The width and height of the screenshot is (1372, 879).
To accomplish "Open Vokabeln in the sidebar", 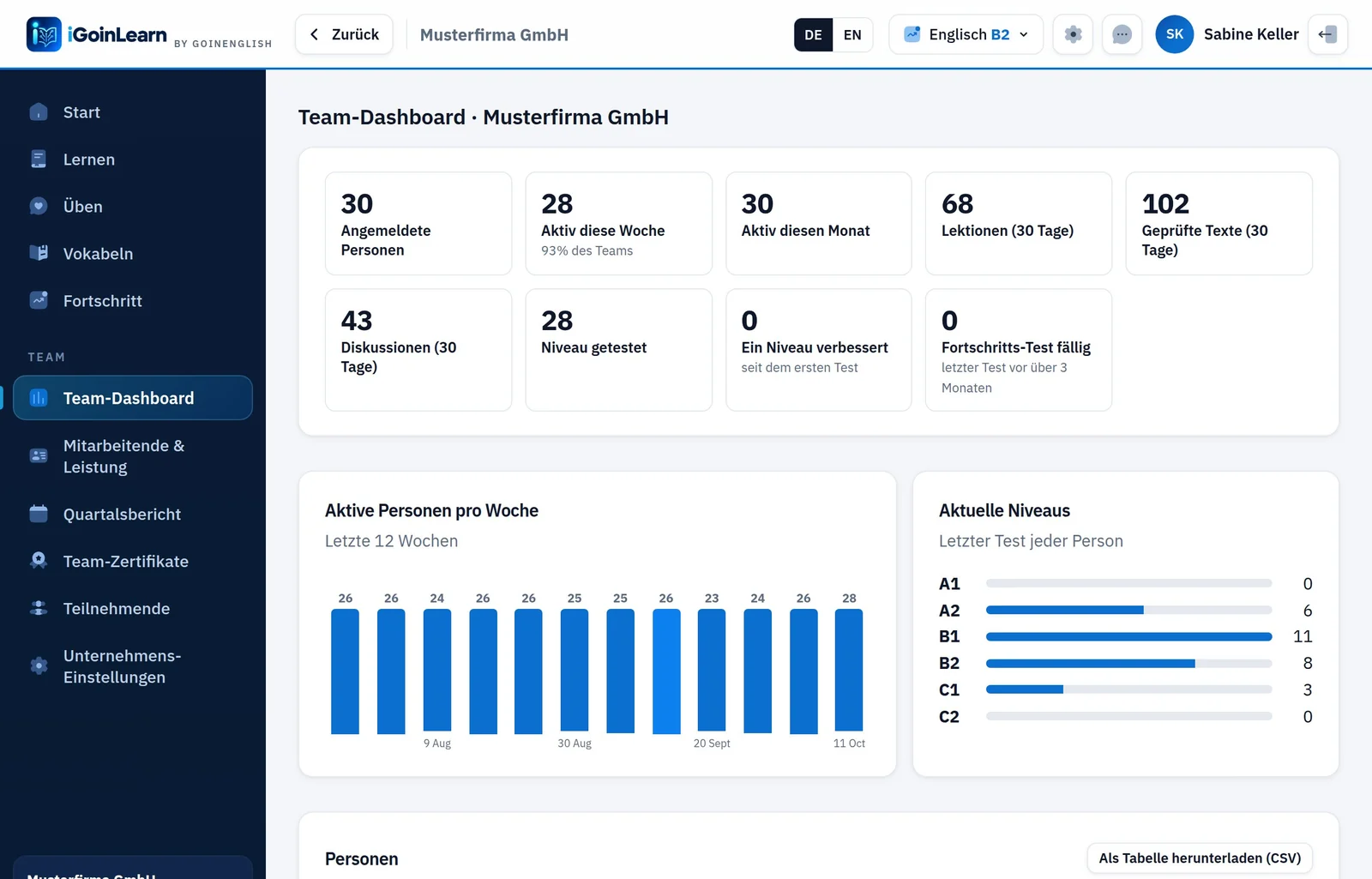I will coord(133,253).
